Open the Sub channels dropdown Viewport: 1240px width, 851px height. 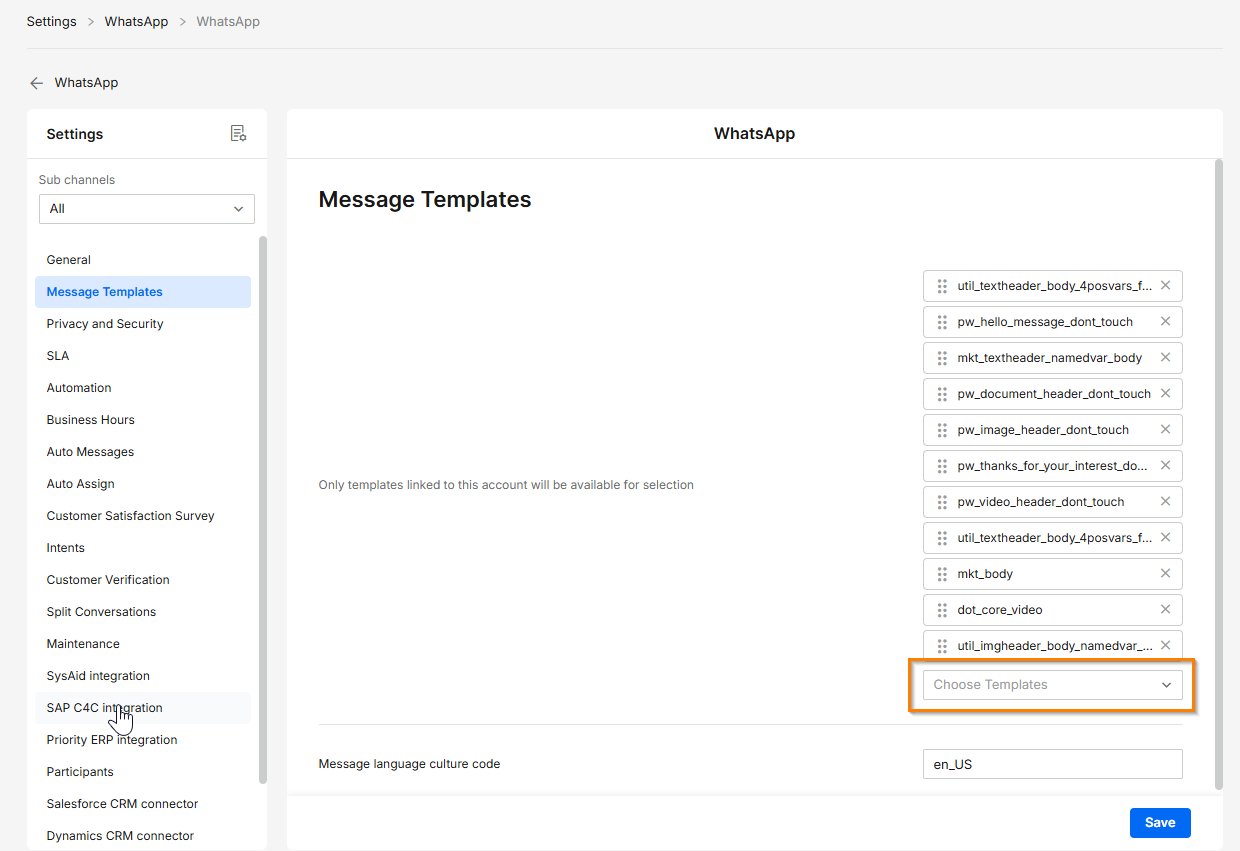(x=147, y=209)
